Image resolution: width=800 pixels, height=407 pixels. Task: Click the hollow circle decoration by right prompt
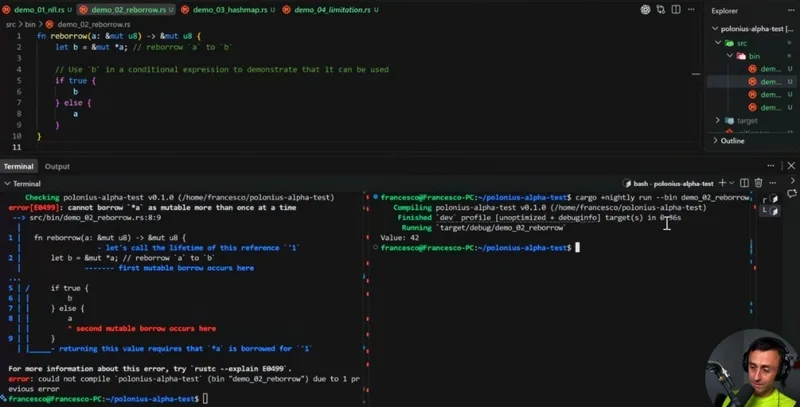pyautogui.click(x=375, y=247)
